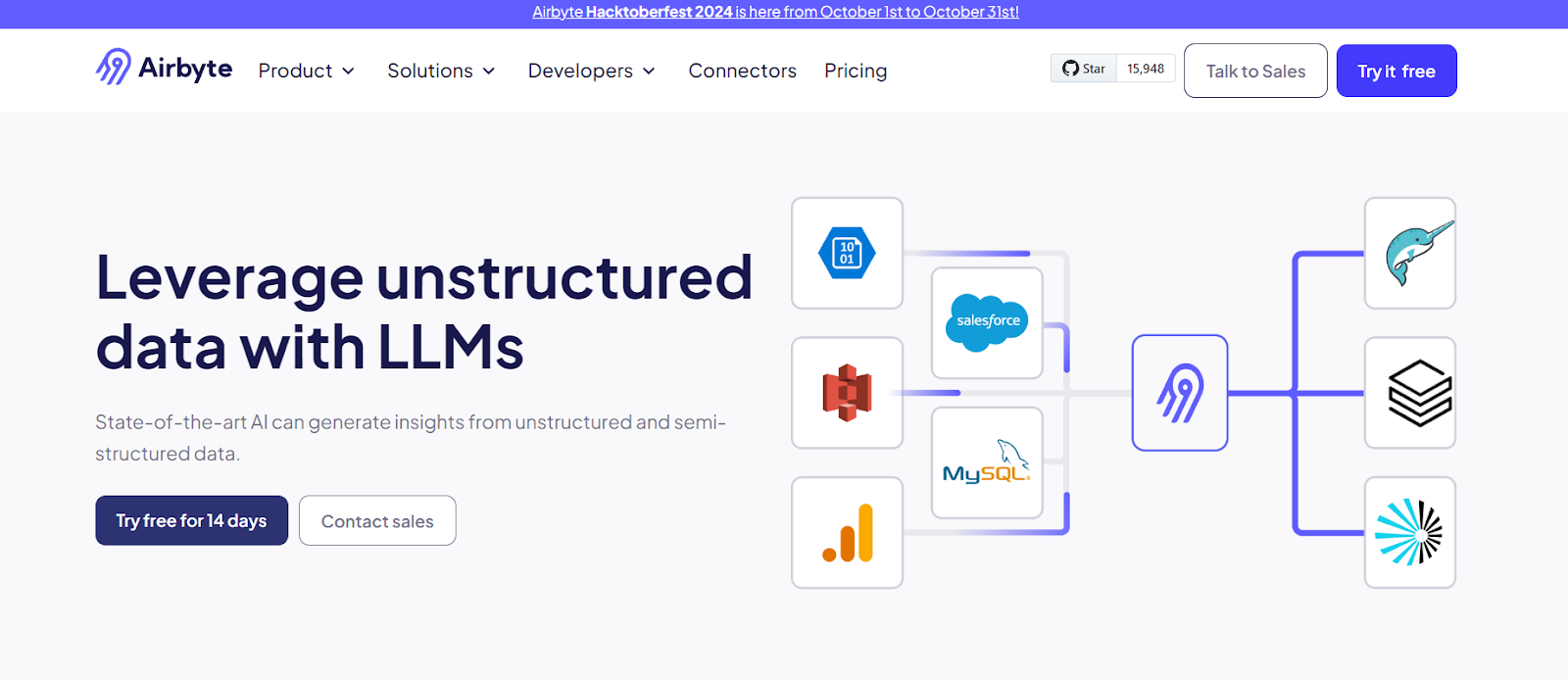Image resolution: width=1568 pixels, height=680 pixels.
Task: Click the Airbyte wordmark text
Action: 185,68
